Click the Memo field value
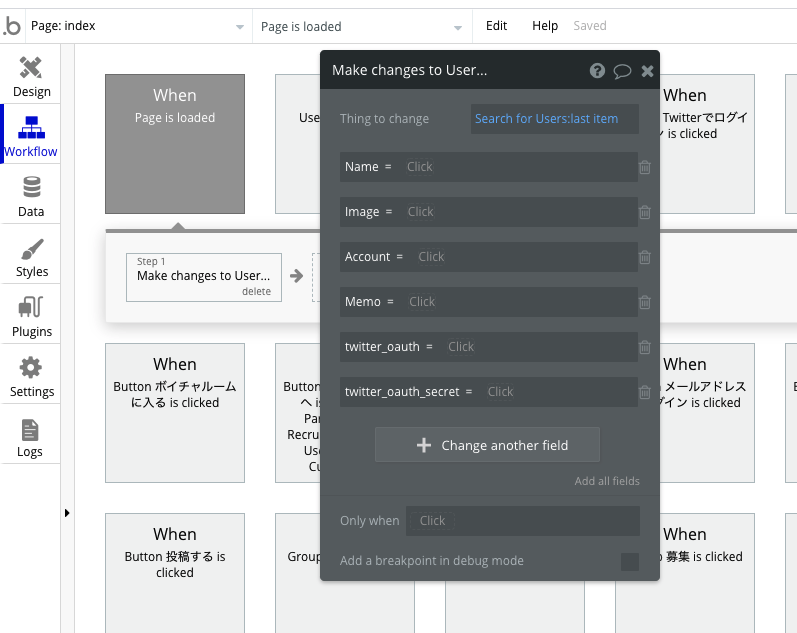Image resolution: width=797 pixels, height=633 pixels. (x=422, y=302)
